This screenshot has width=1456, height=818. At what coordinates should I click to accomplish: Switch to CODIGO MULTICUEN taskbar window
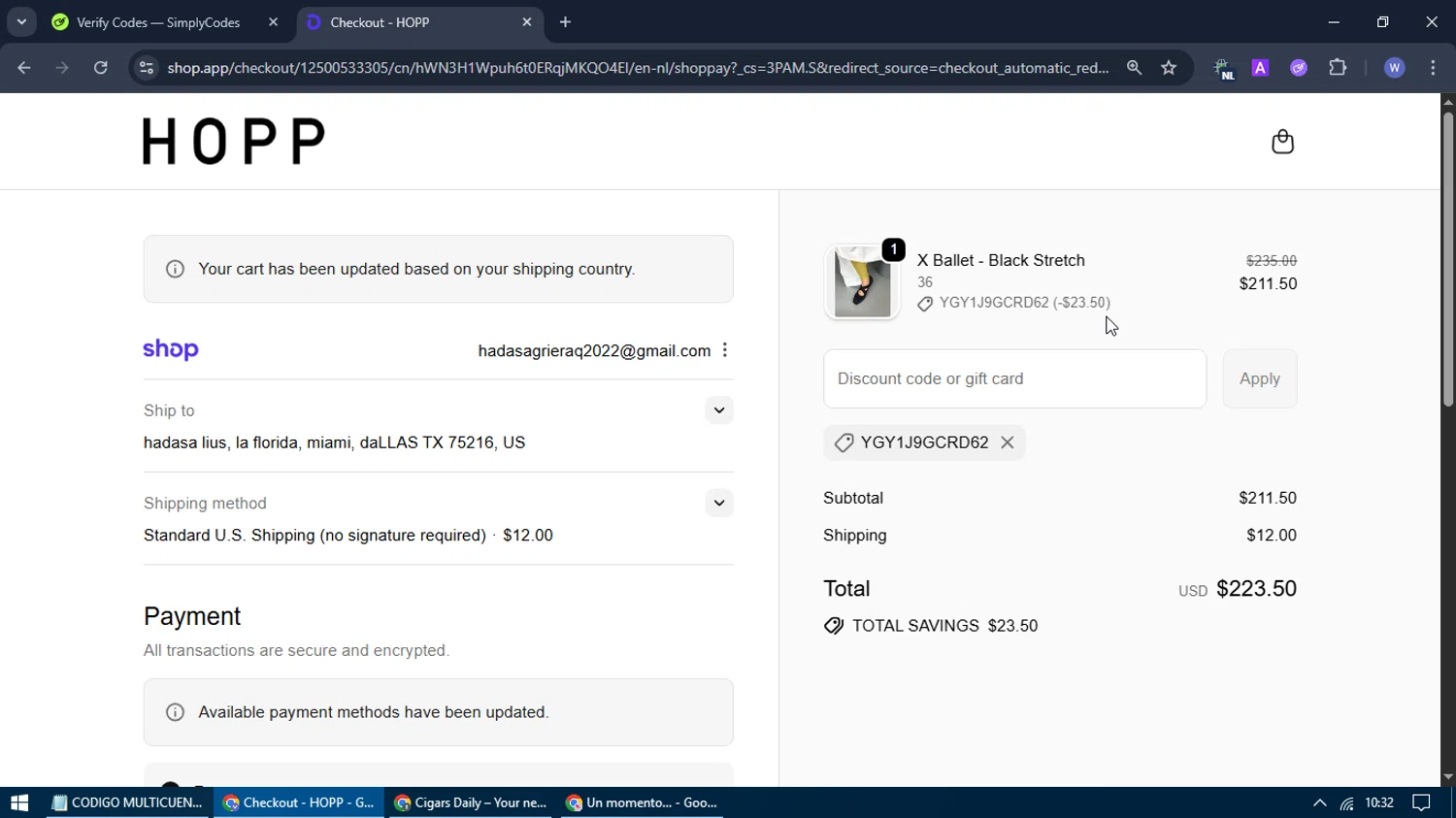127,802
